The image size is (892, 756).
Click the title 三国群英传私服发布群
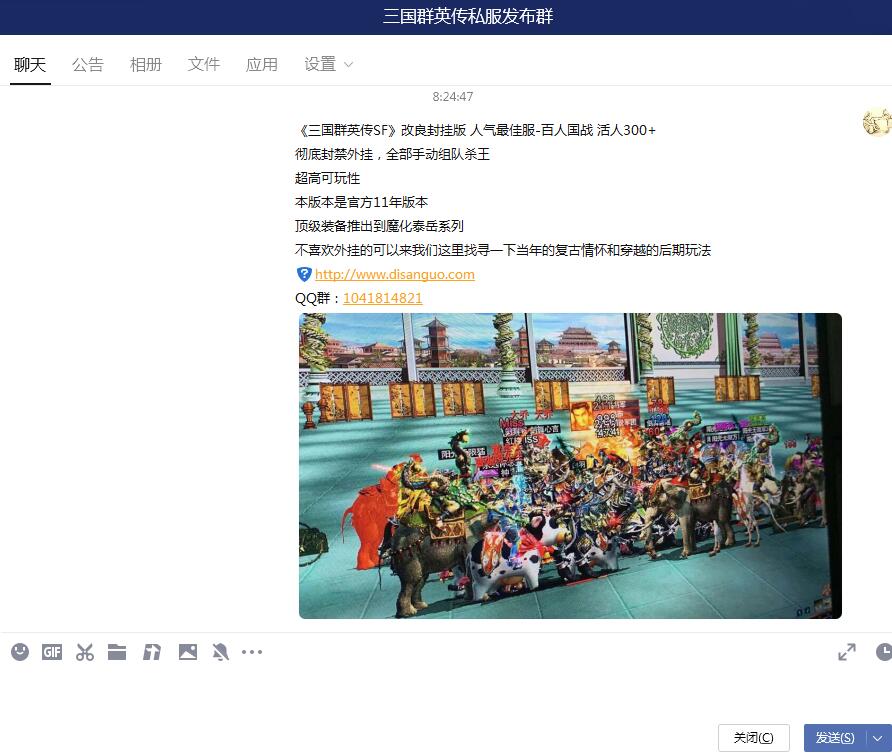tap(468, 16)
